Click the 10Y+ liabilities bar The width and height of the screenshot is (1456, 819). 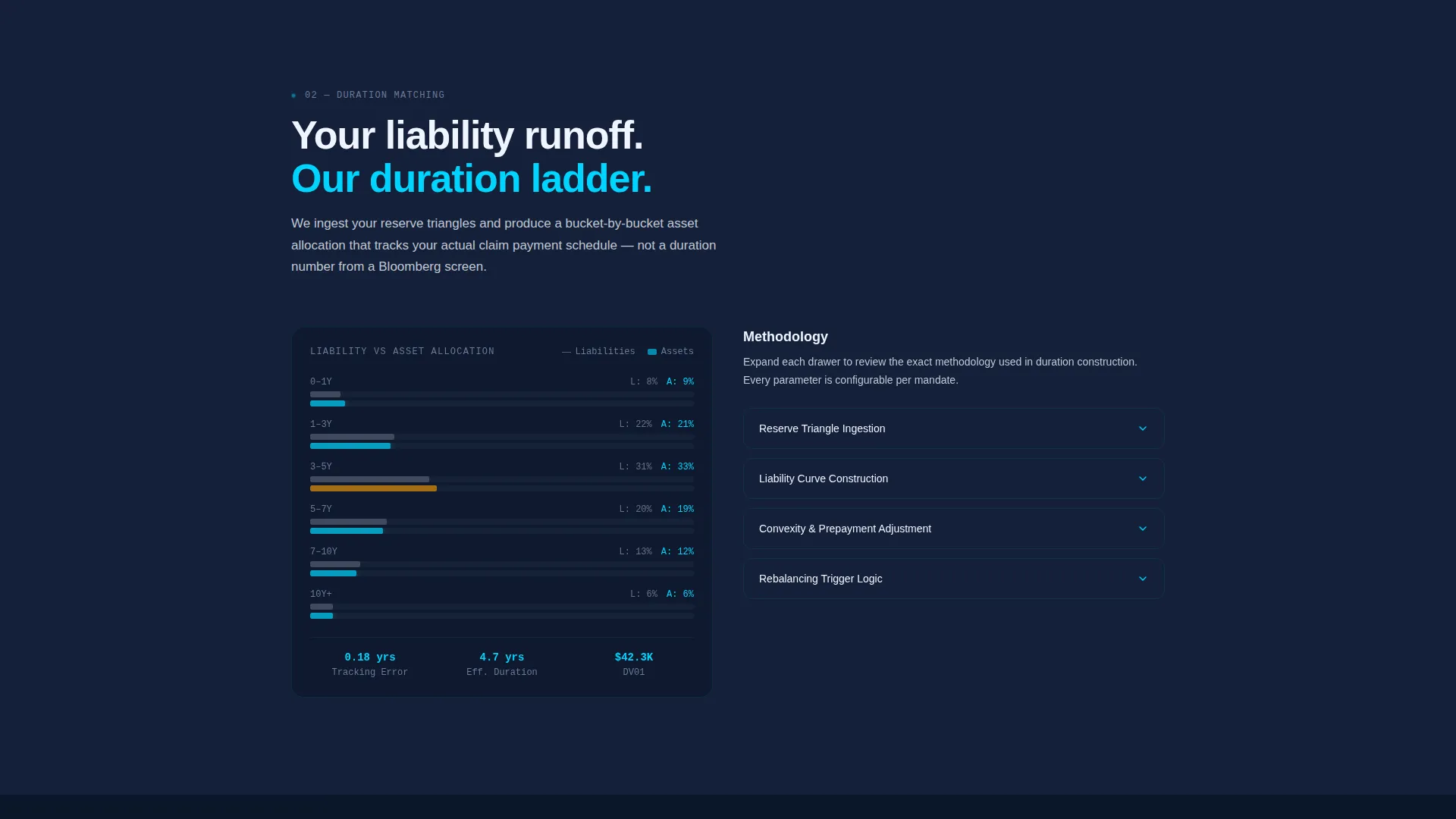point(322,607)
